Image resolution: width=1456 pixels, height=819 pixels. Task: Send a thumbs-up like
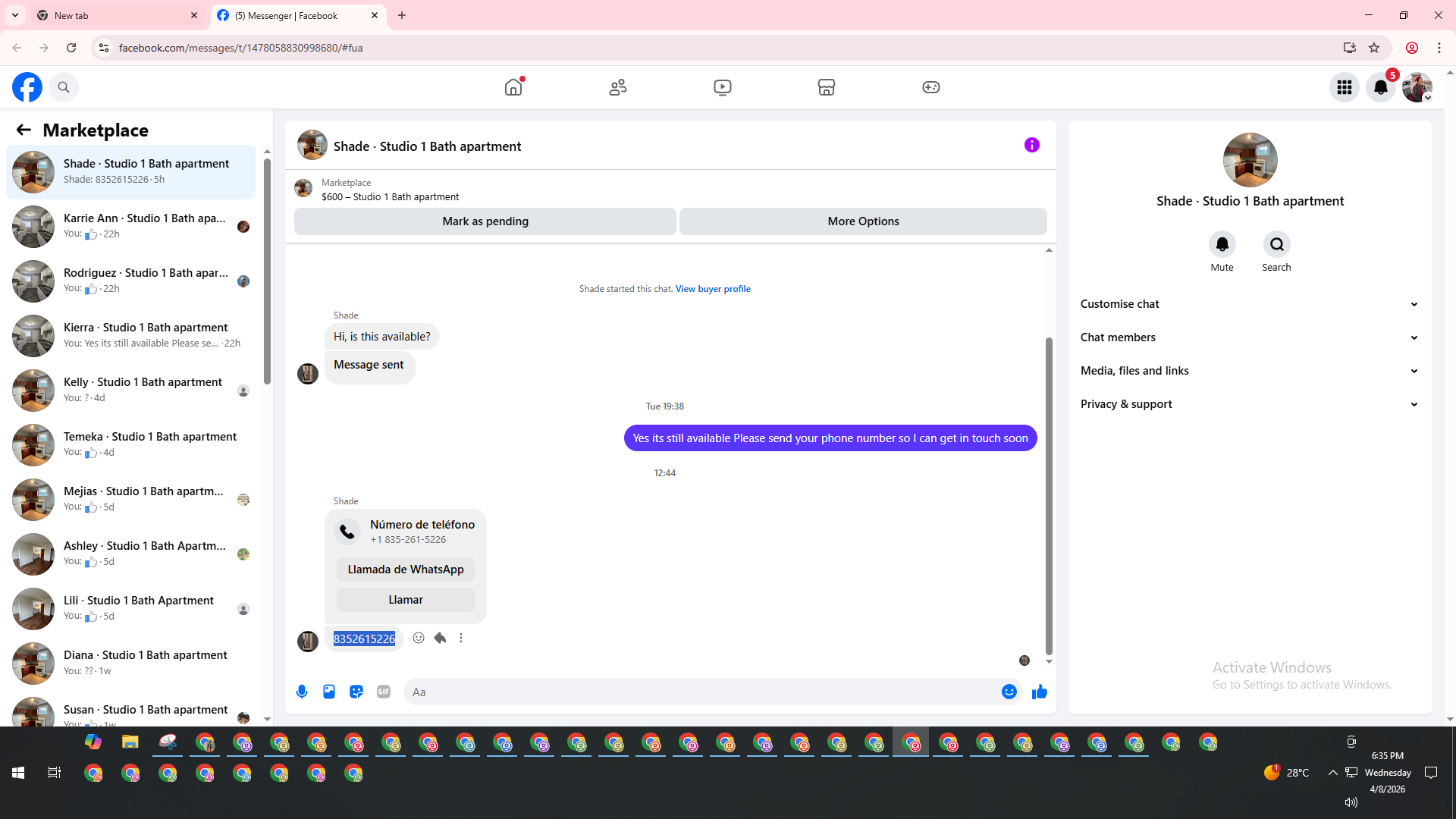(1039, 692)
